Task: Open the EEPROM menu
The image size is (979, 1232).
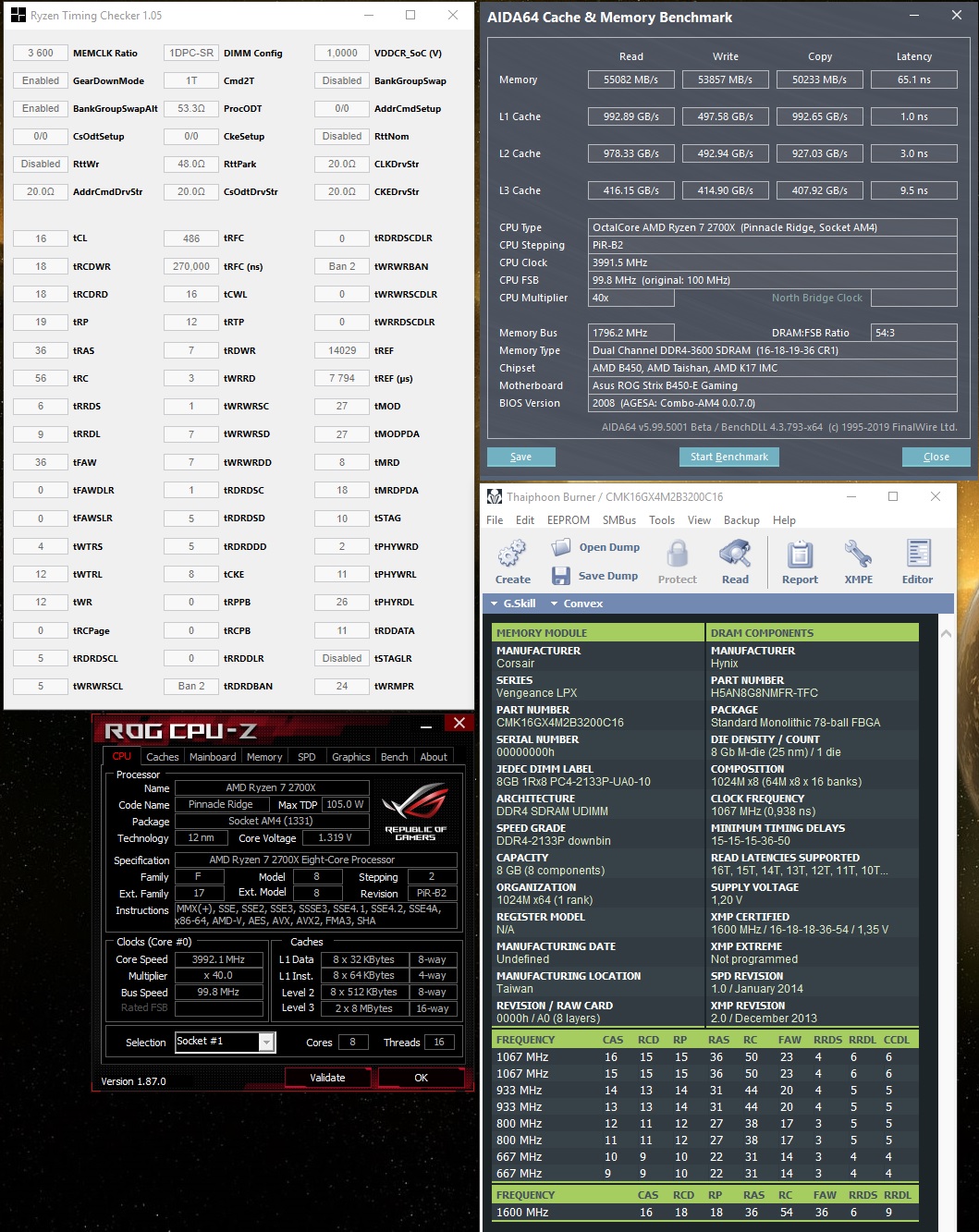Action: tap(569, 519)
